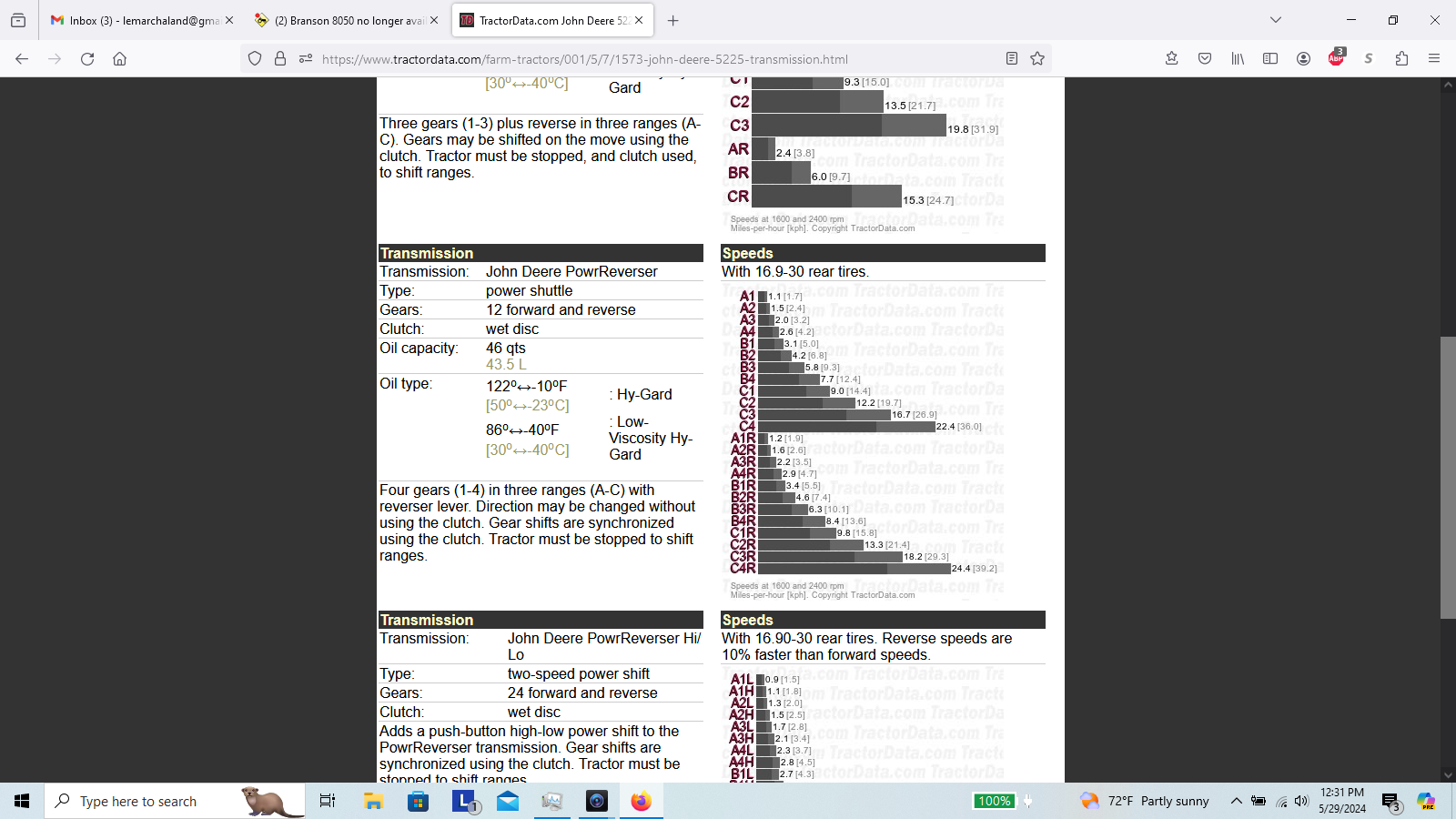This screenshot has height=819, width=1456.
Task: Open the Firefox taskbar icon
Action: coord(642,801)
